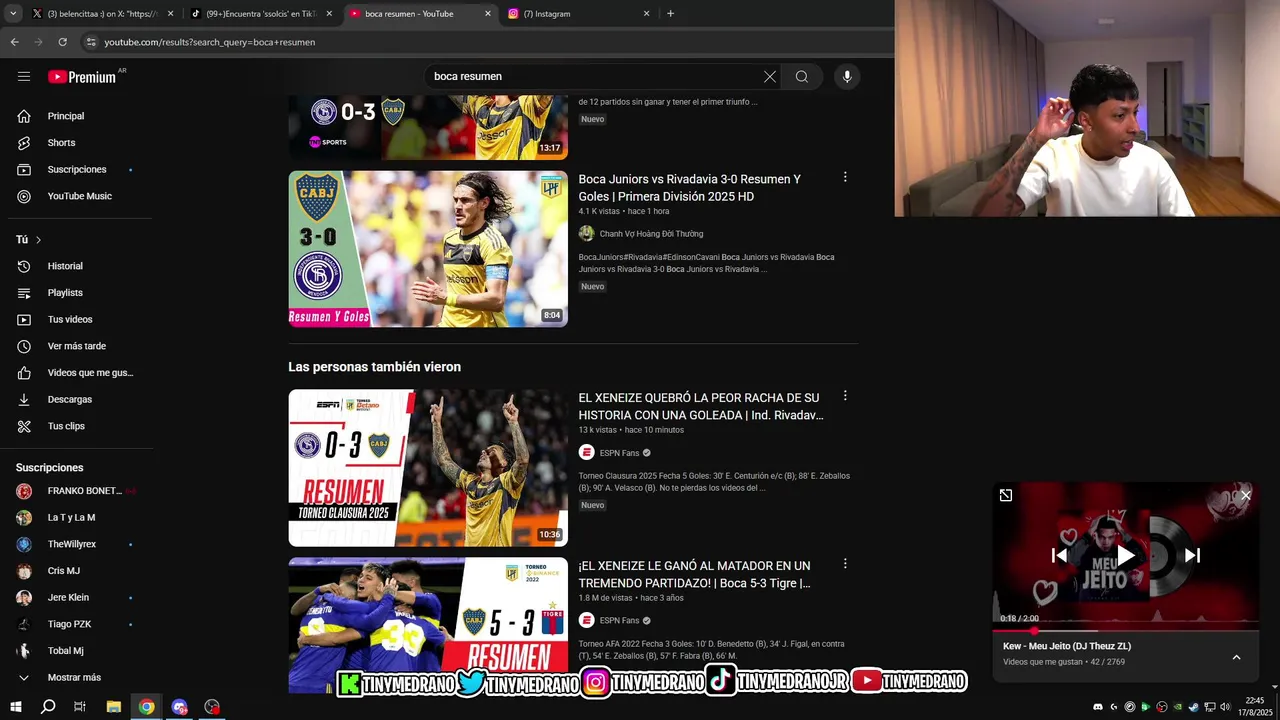
Task: Open Windows taskbar search
Action: [48, 707]
